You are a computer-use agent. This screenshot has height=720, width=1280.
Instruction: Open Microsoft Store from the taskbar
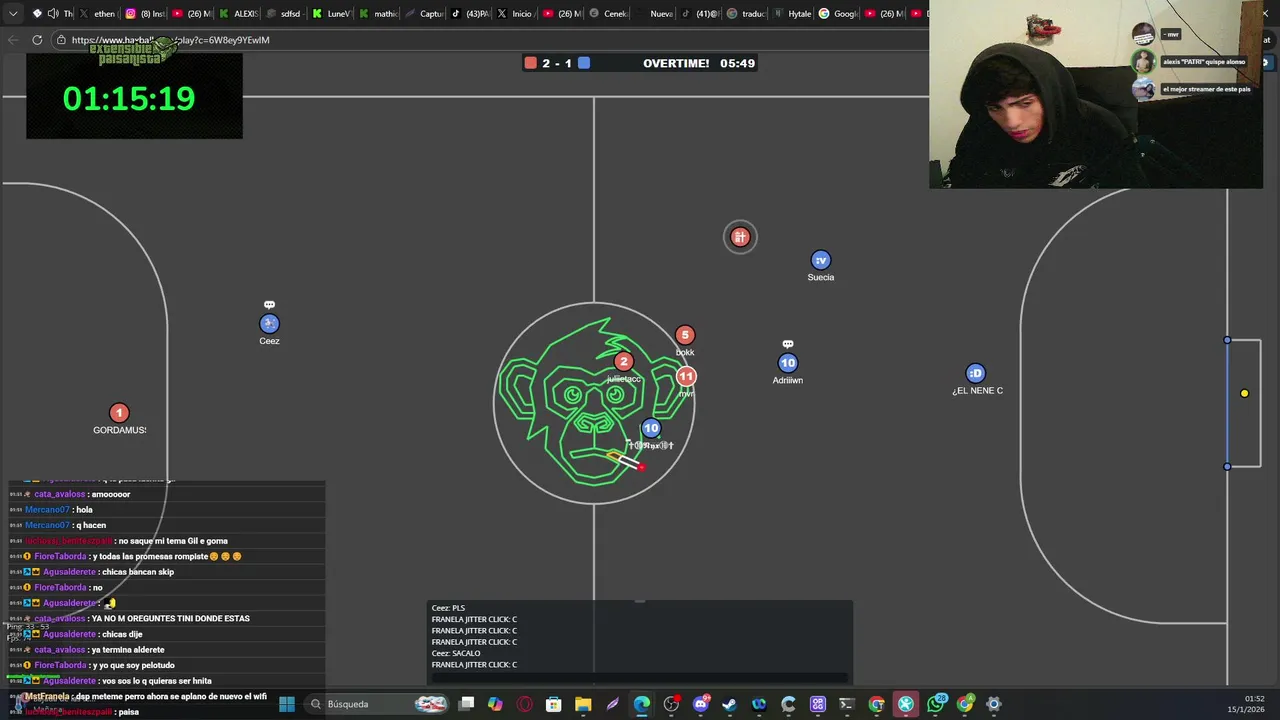click(553, 704)
